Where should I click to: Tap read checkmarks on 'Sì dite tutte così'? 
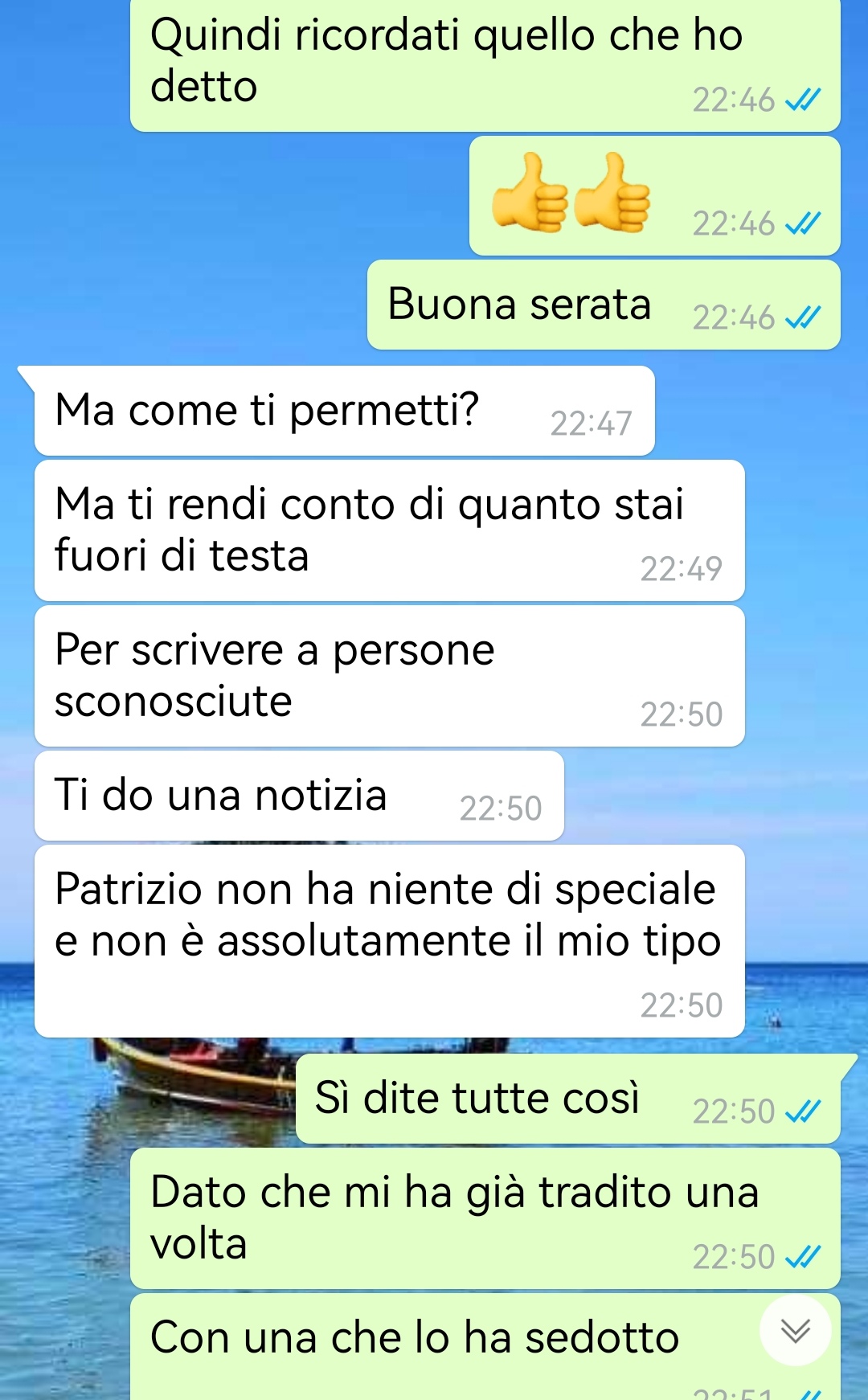coord(803,1111)
